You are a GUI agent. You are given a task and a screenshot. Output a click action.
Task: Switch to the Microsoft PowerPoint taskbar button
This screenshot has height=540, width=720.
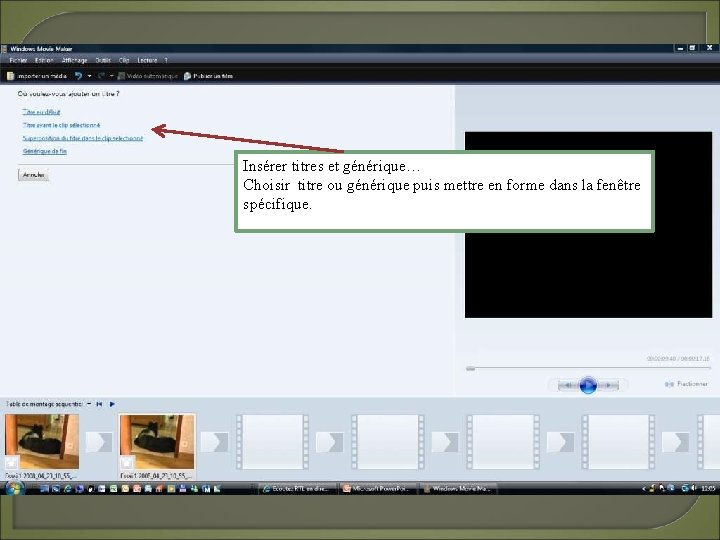point(377,489)
